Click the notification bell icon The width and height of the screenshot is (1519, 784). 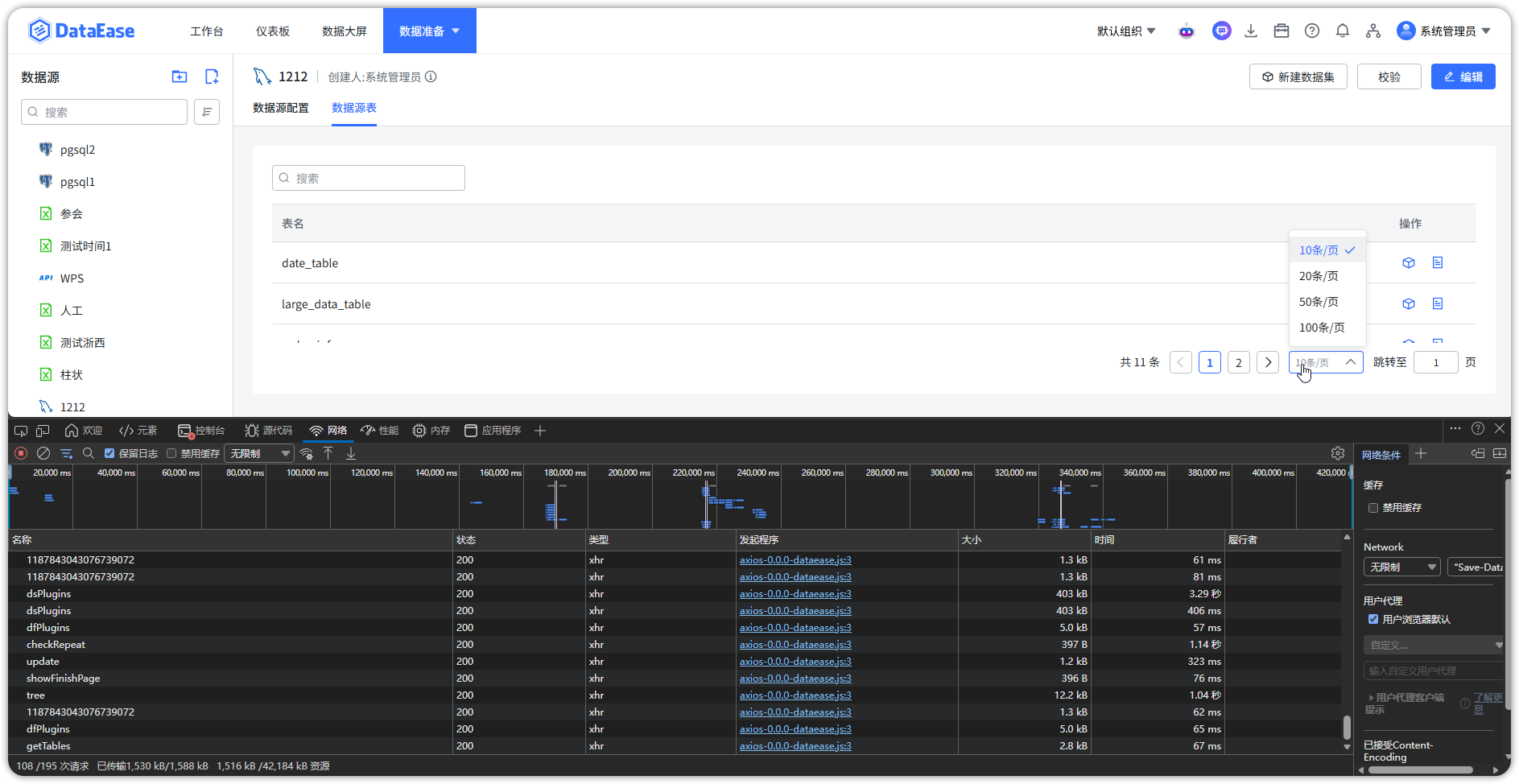pyautogui.click(x=1343, y=31)
